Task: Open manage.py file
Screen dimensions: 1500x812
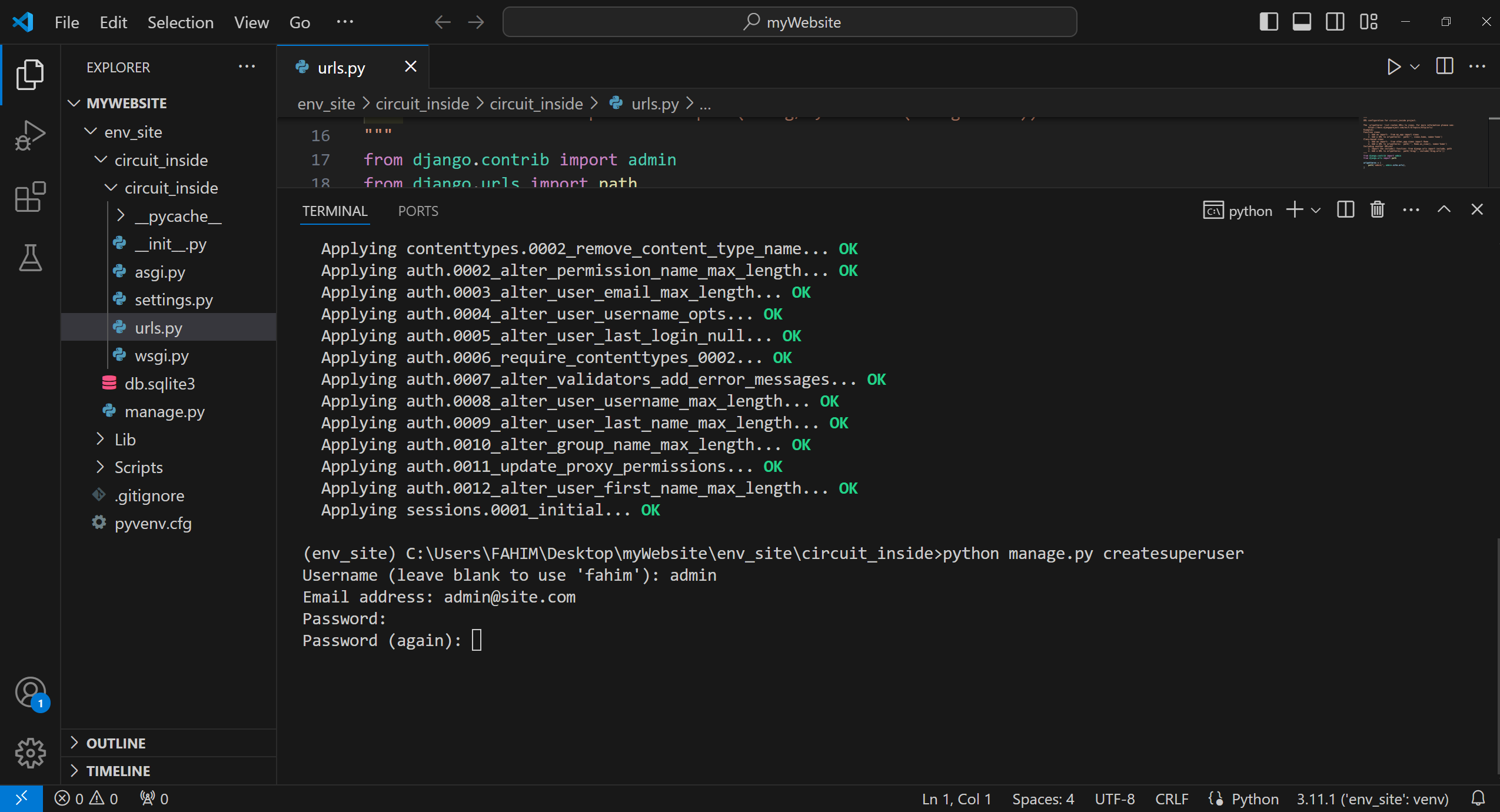Action: coord(168,411)
